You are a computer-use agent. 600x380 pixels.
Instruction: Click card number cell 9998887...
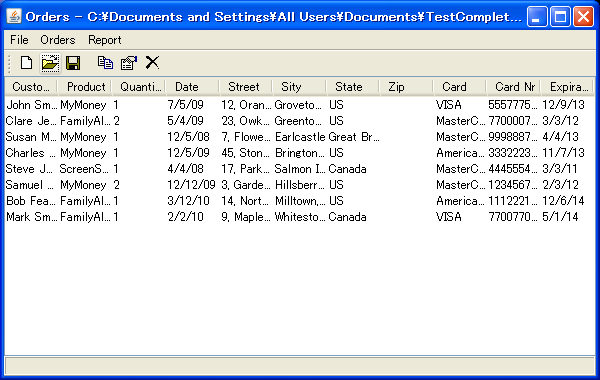click(x=514, y=137)
